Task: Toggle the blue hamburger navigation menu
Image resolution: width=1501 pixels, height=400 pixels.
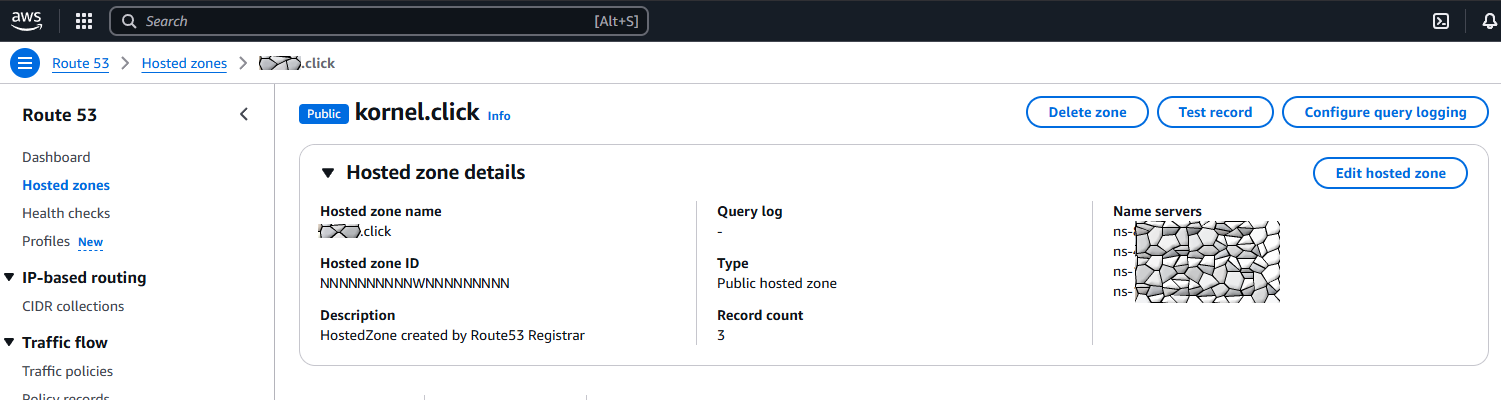Action: [x=25, y=63]
